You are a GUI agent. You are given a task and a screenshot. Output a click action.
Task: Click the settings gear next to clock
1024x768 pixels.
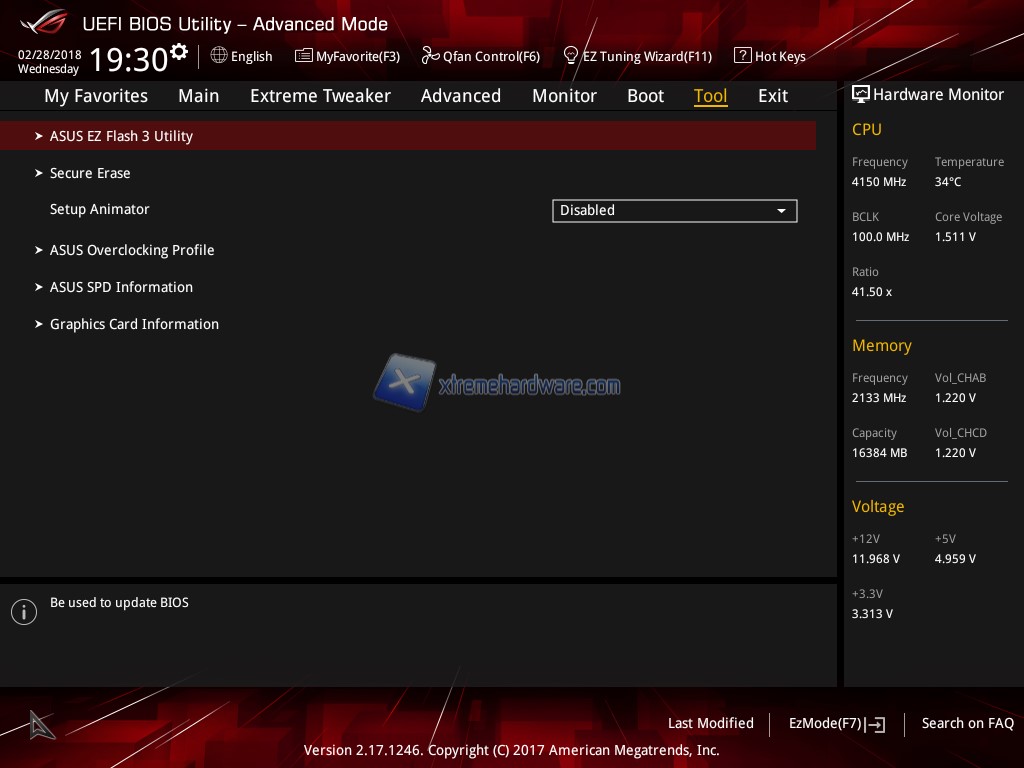(179, 51)
